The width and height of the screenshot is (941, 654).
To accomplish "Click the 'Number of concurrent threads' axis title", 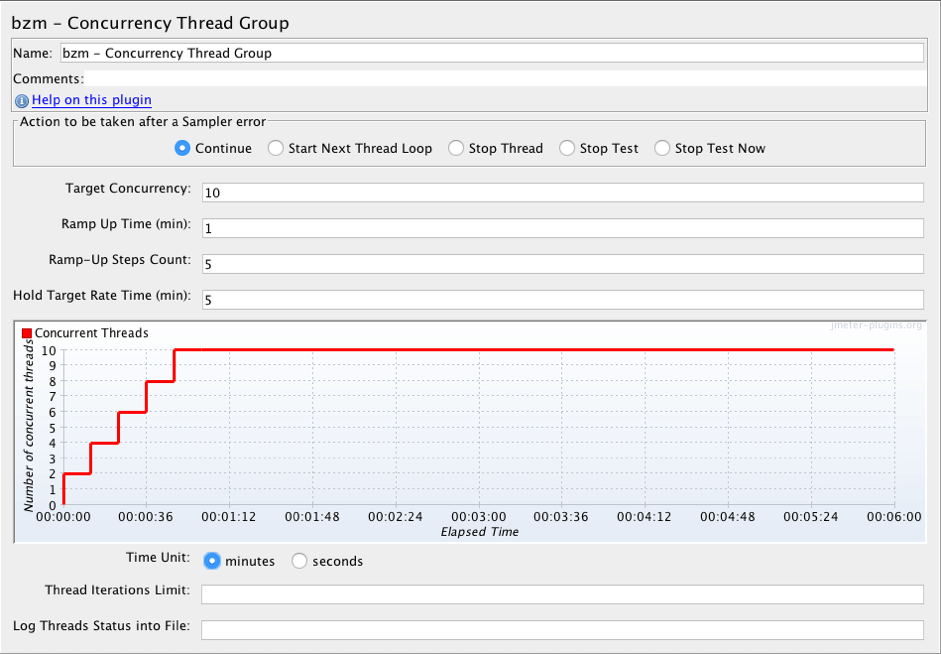I will tap(28, 425).
